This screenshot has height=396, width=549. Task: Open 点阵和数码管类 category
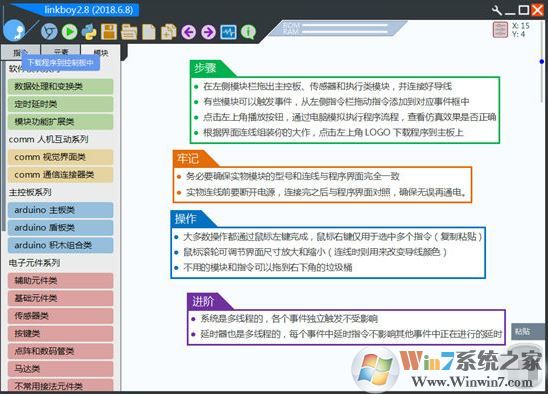pyautogui.click(x=60, y=351)
